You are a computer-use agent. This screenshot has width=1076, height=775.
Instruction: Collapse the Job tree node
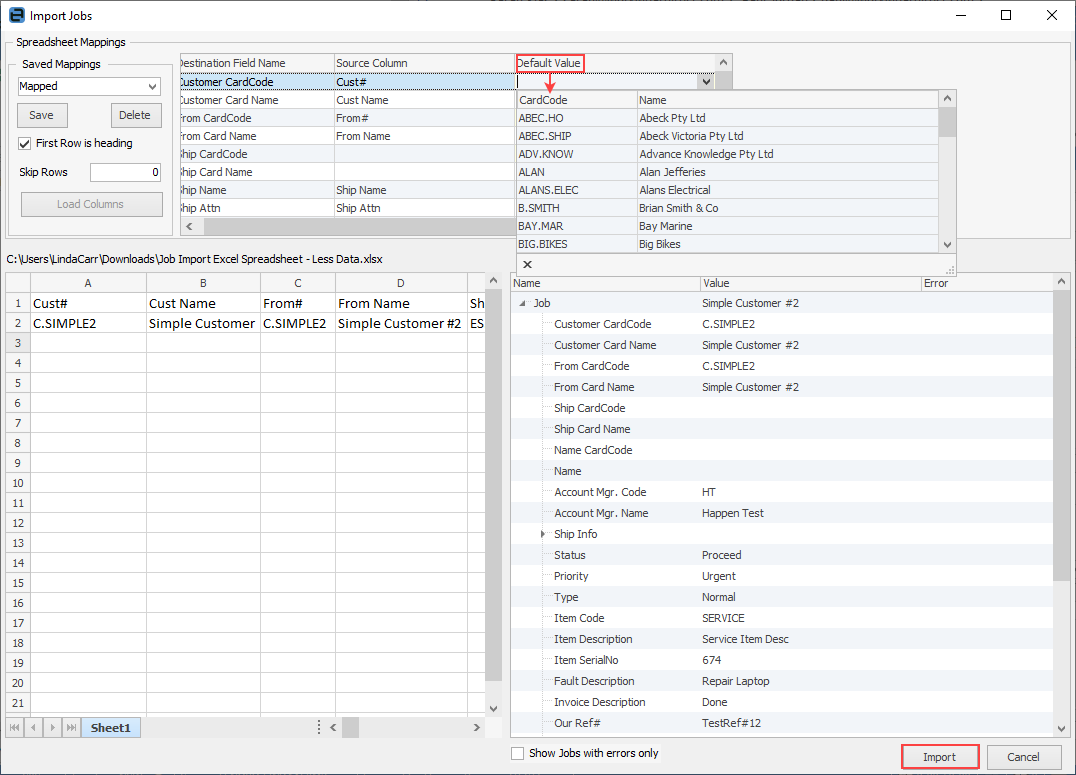pos(523,303)
